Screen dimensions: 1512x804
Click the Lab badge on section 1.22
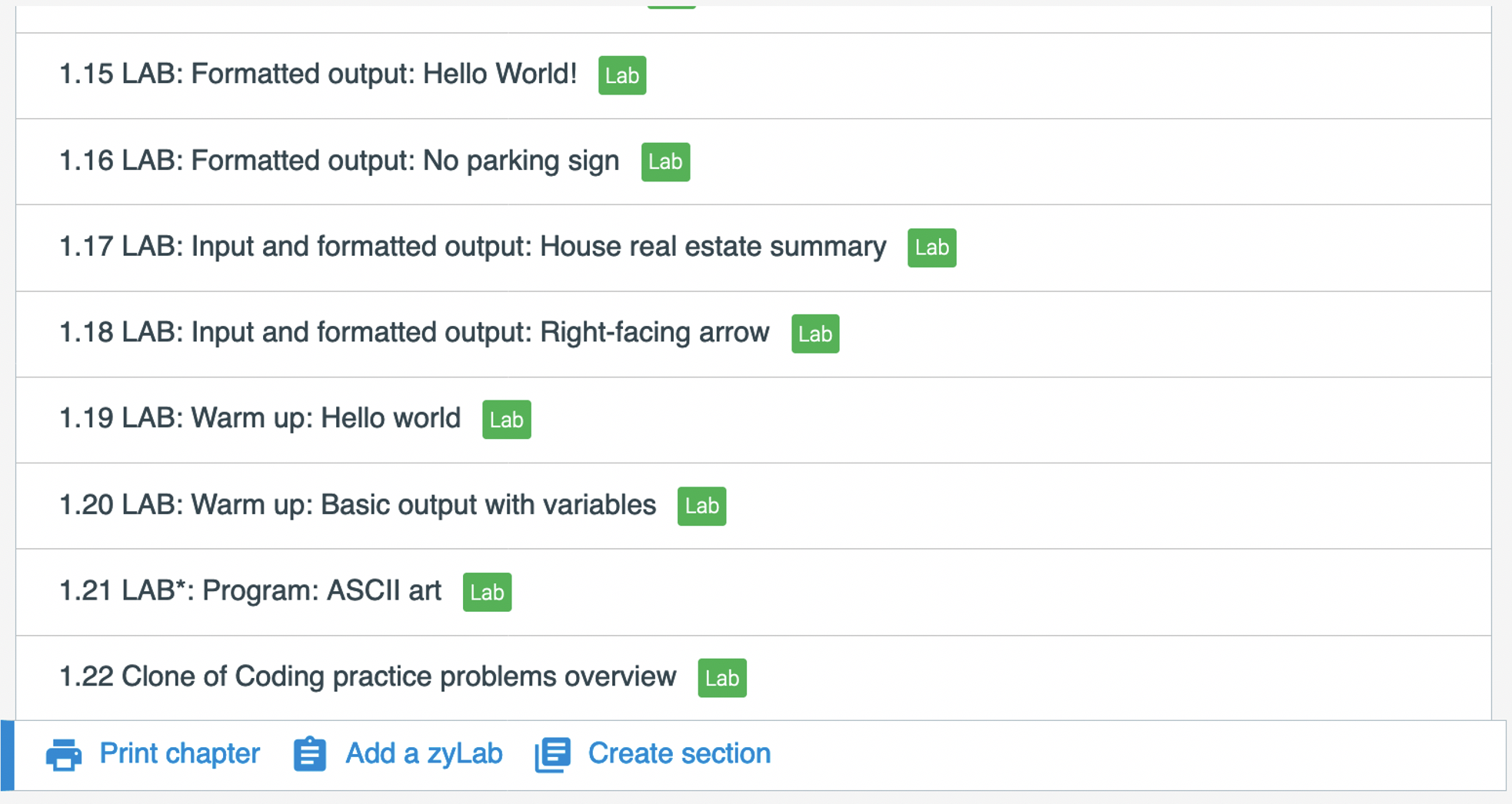[722, 678]
